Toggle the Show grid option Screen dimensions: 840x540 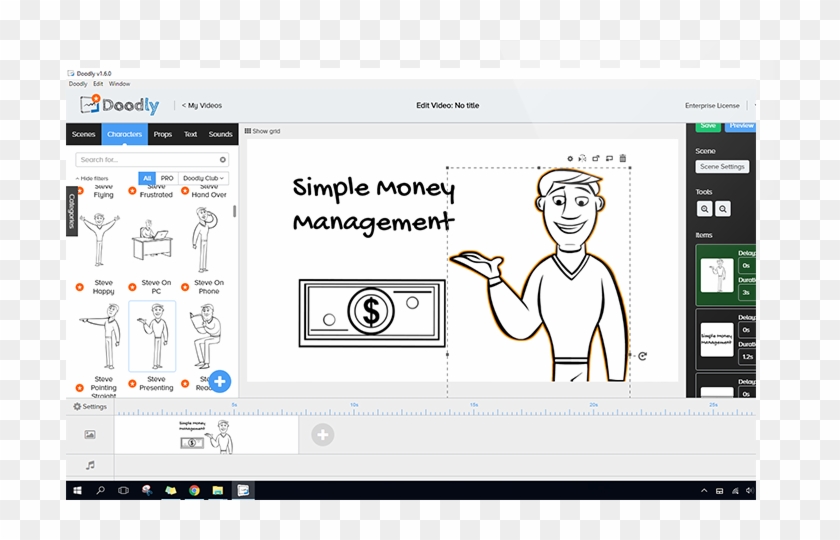click(x=262, y=131)
